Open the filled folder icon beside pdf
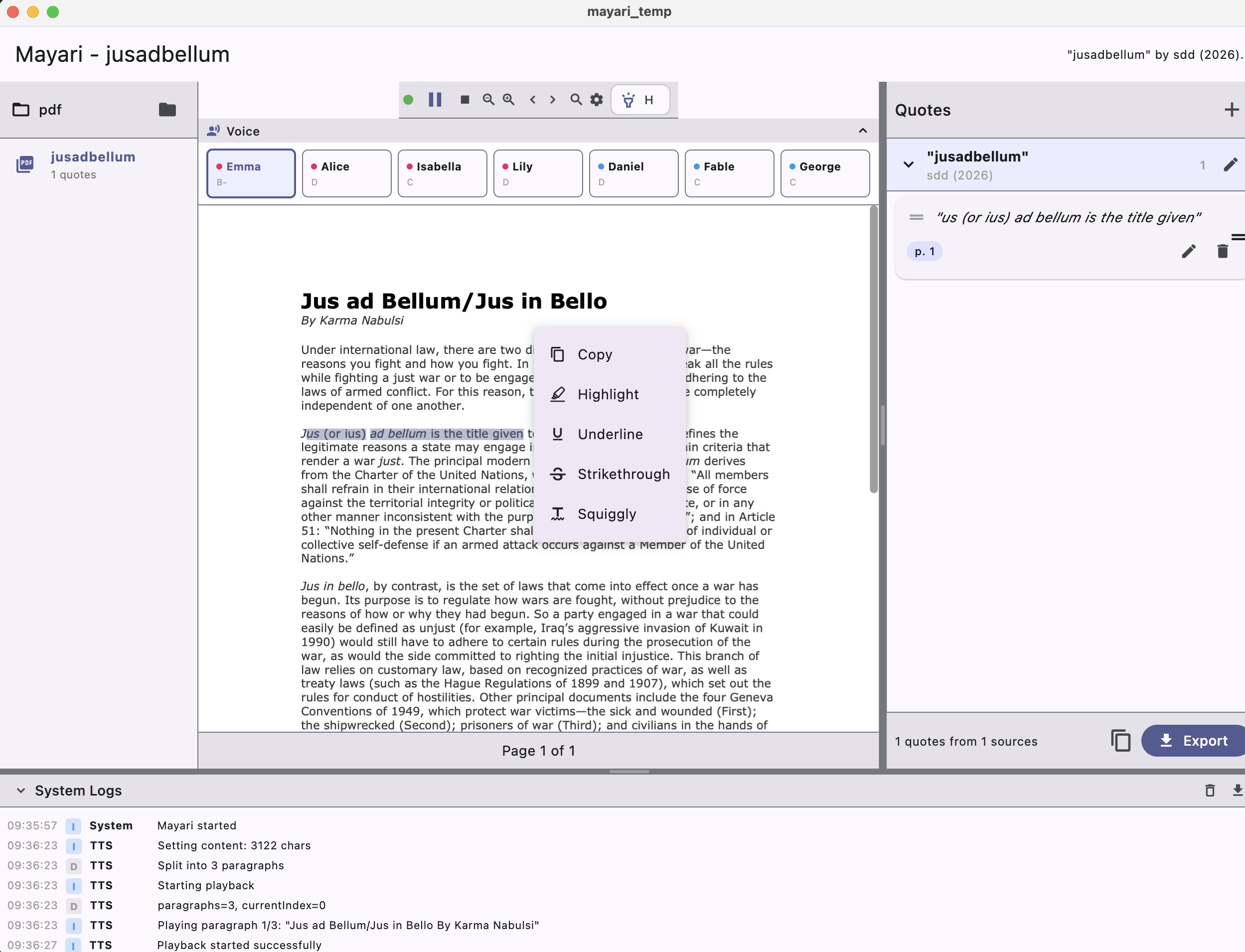 pos(167,109)
